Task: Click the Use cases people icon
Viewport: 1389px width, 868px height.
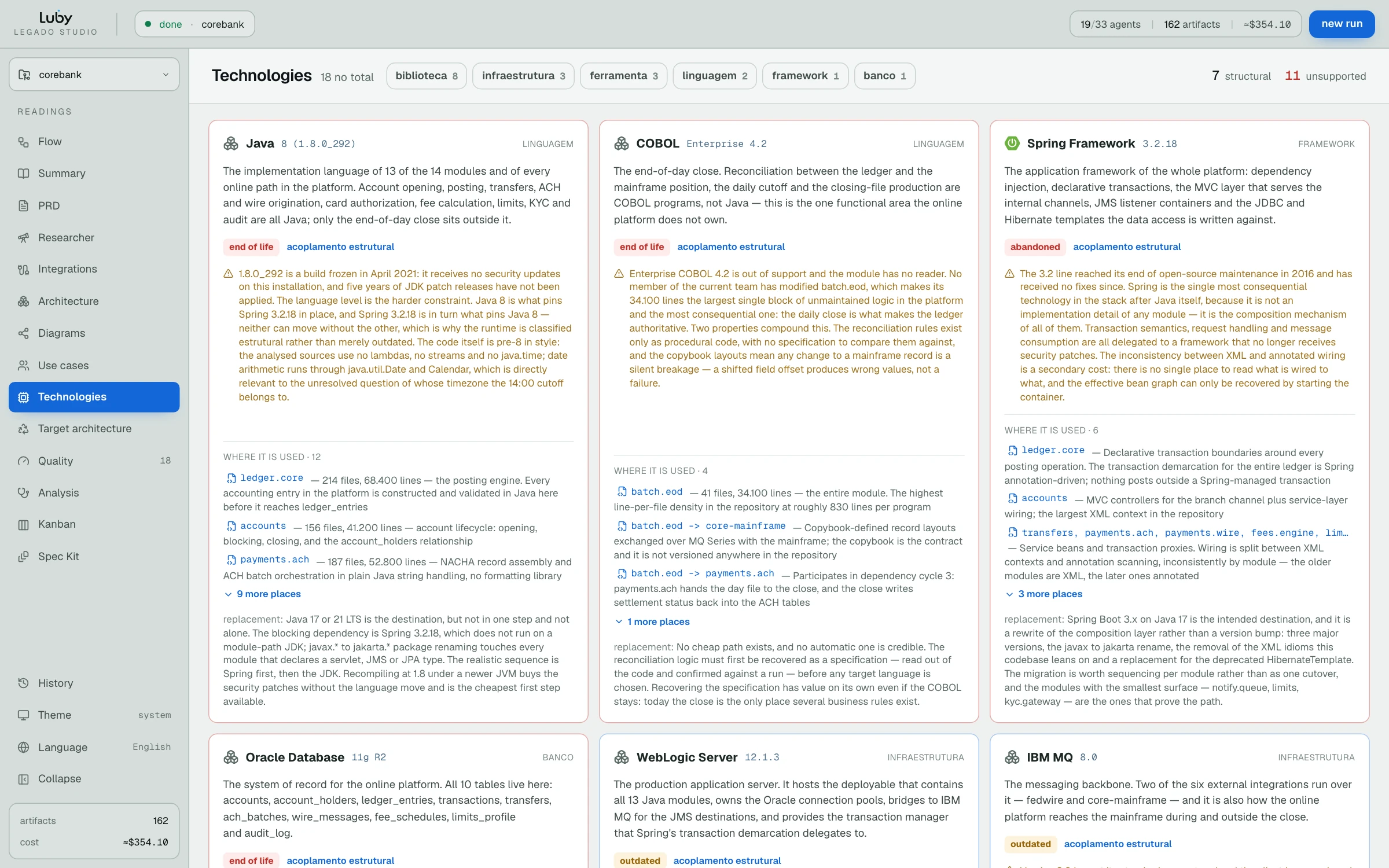Action: 23,366
